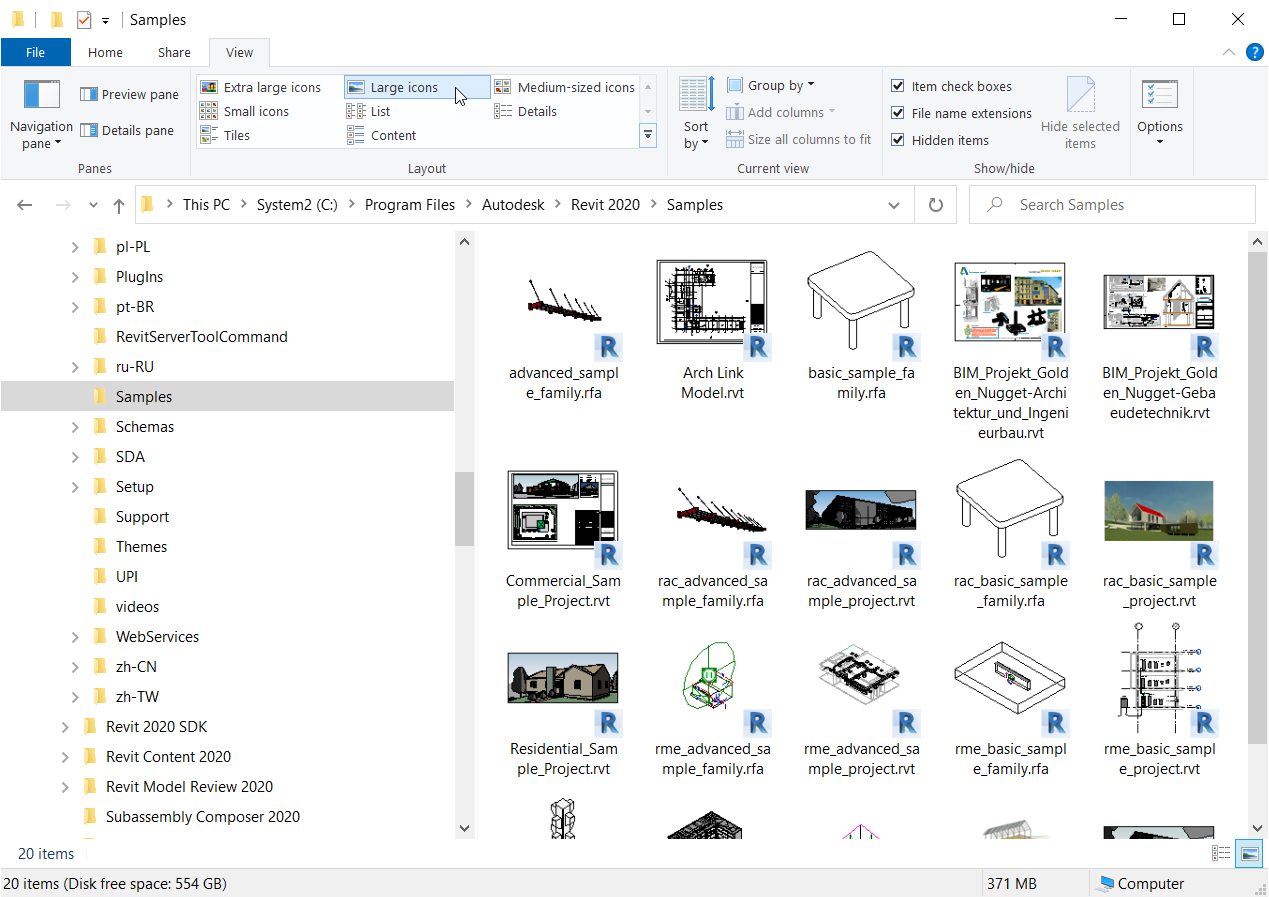The width and height of the screenshot is (1269, 897).
Task: Switch to large thumbnails view in status bar
Action: pyautogui.click(x=1248, y=853)
